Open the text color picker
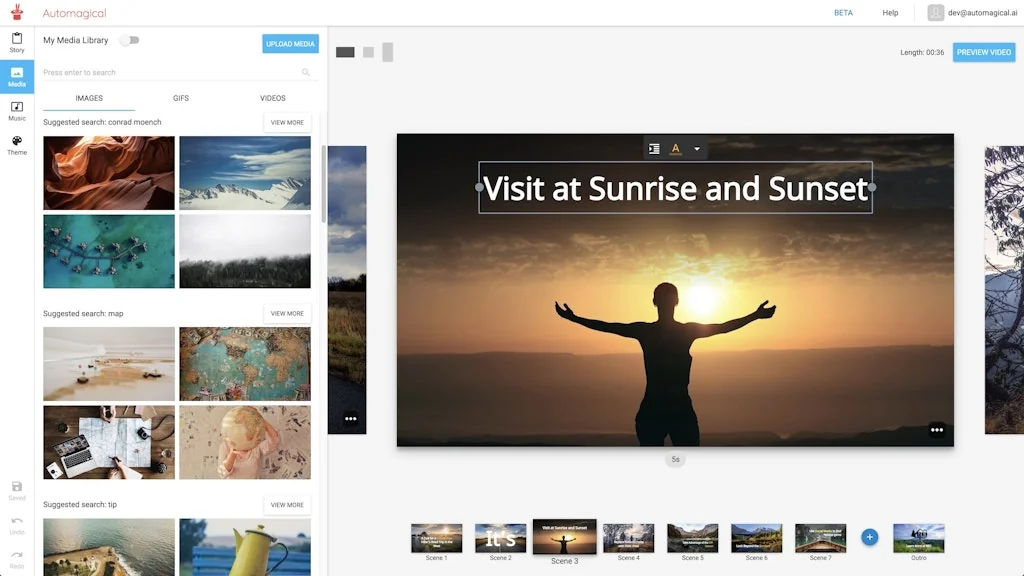 point(675,149)
